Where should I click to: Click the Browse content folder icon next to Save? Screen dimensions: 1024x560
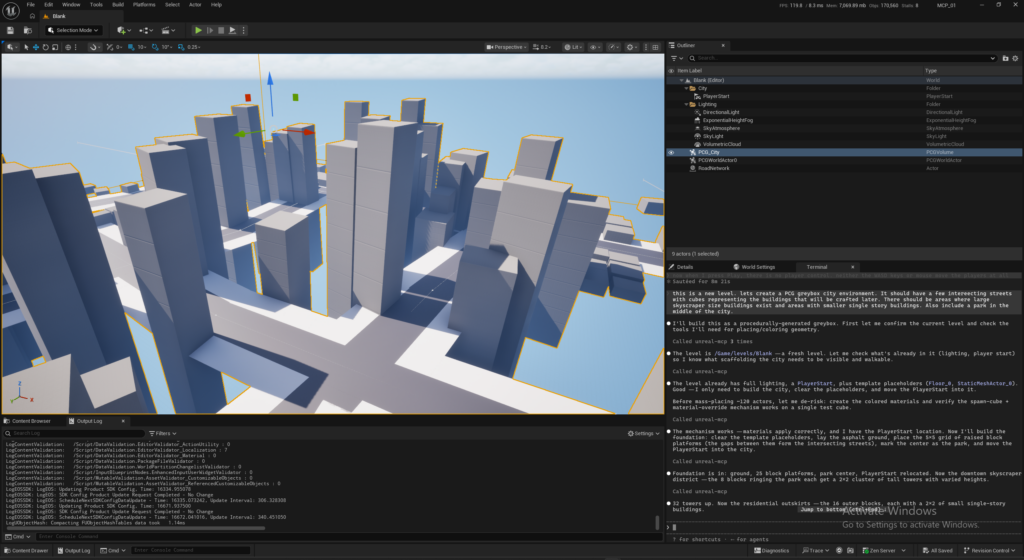27,30
